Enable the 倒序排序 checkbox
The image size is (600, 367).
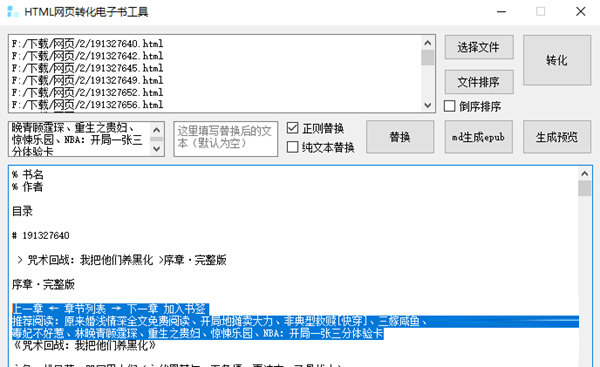[x=450, y=106]
